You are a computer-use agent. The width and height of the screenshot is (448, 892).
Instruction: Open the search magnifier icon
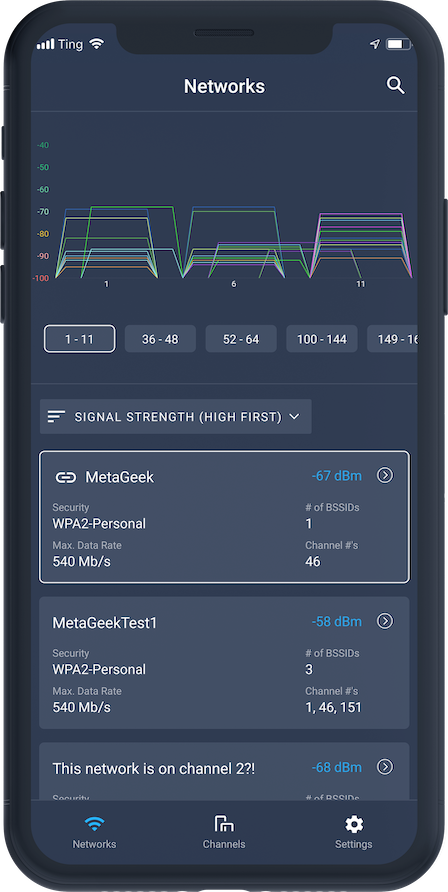coord(395,86)
